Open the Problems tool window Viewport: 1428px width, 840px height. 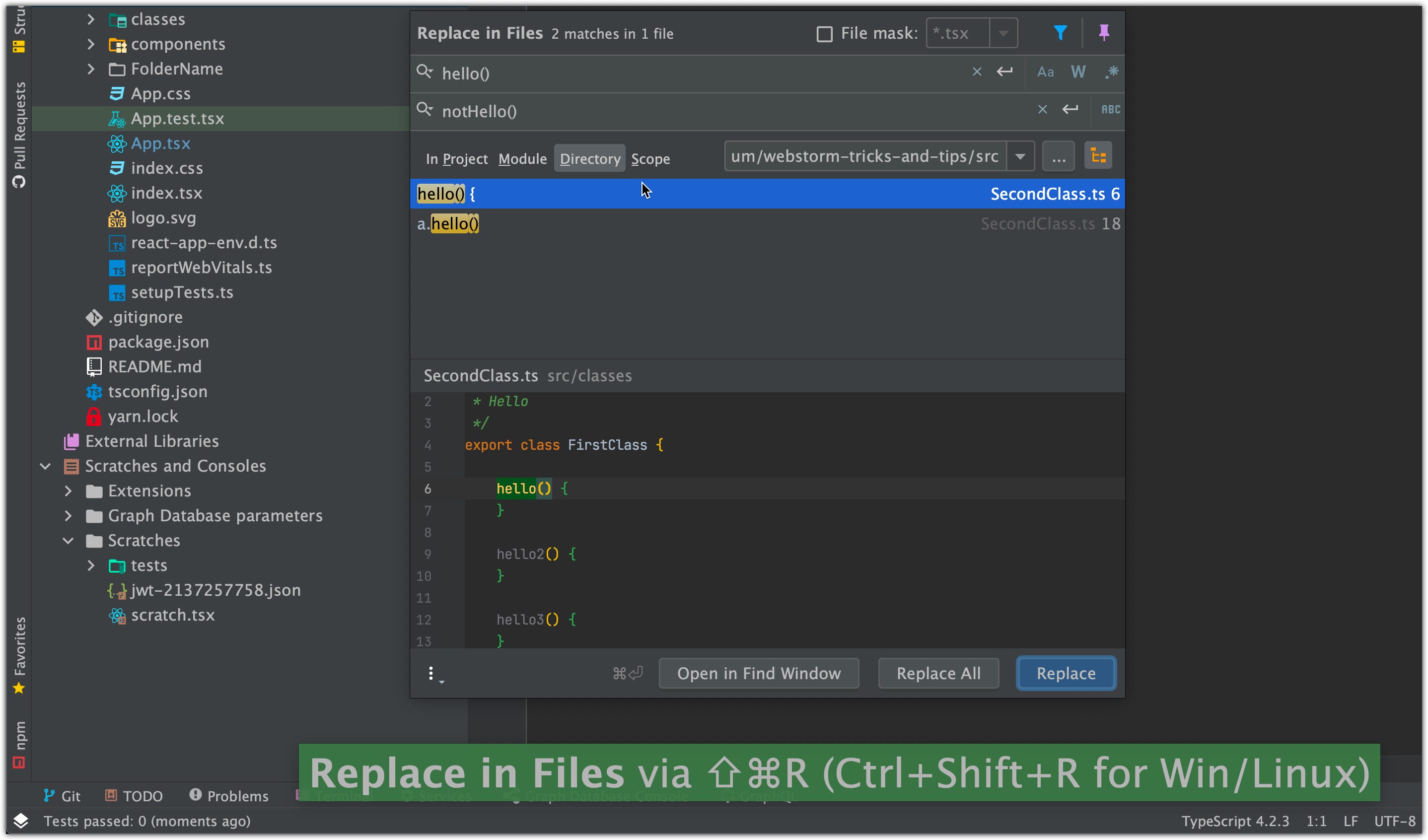click(228, 796)
